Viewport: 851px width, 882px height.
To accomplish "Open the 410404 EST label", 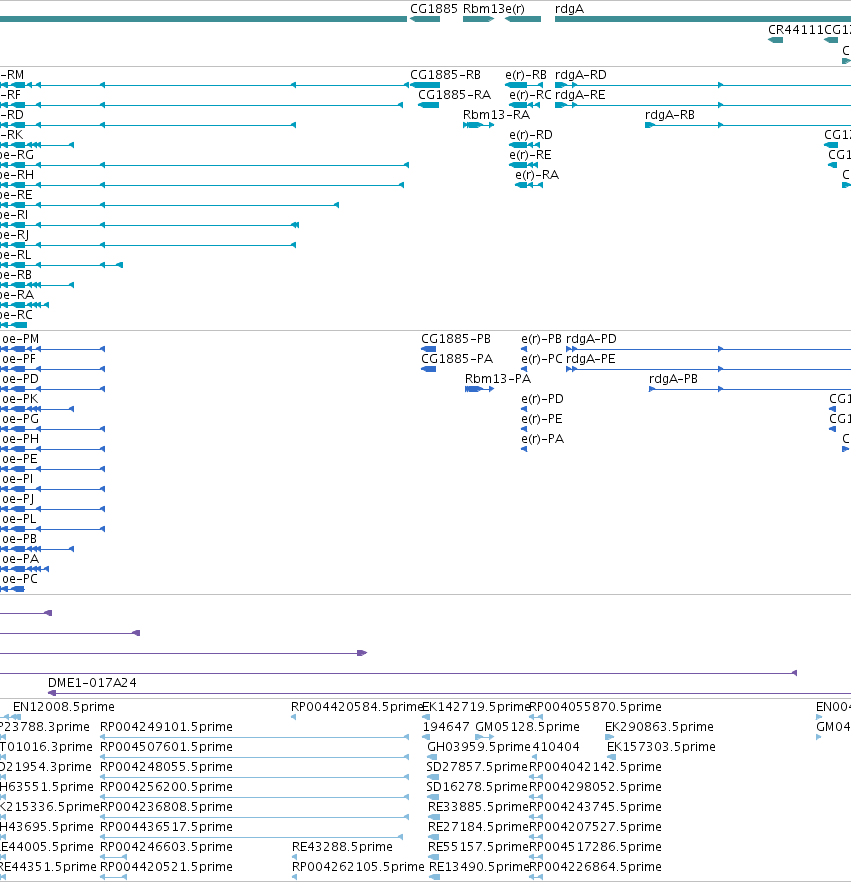I will [x=556, y=746].
